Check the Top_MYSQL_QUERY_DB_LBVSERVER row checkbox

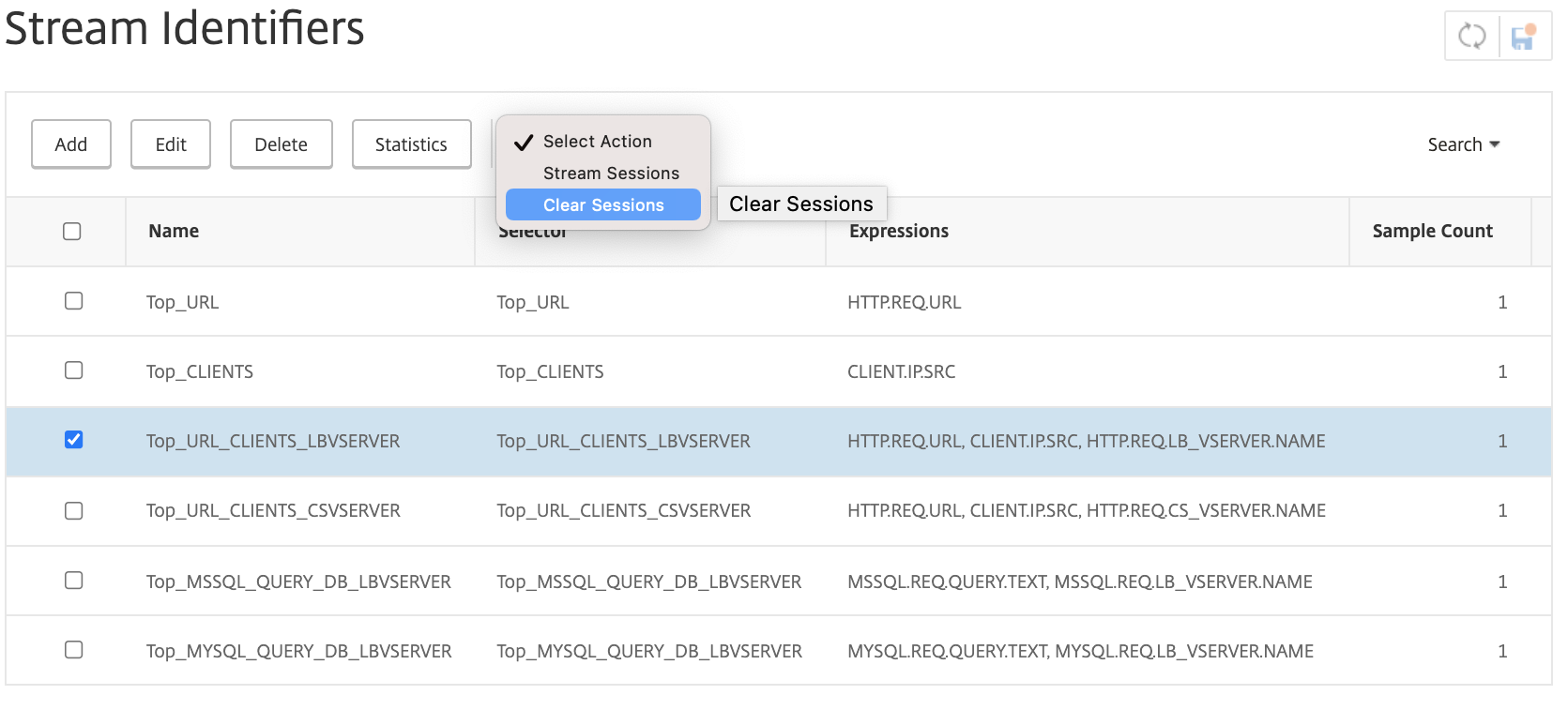73,650
